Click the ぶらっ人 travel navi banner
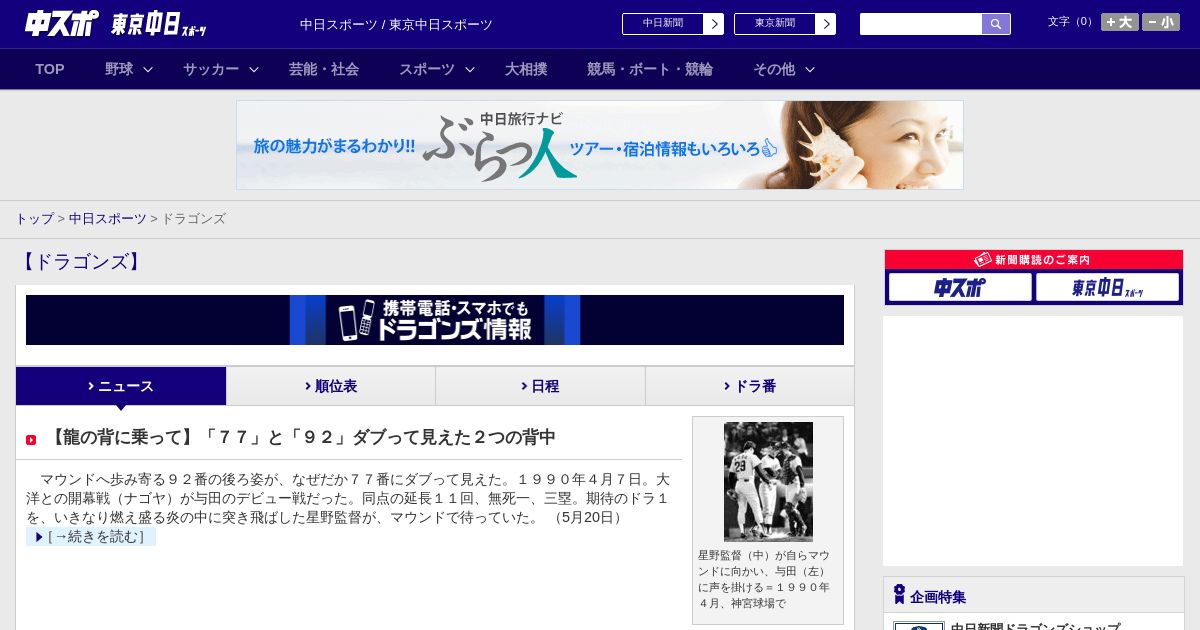The height and width of the screenshot is (630, 1200). (x=600, y=145)
